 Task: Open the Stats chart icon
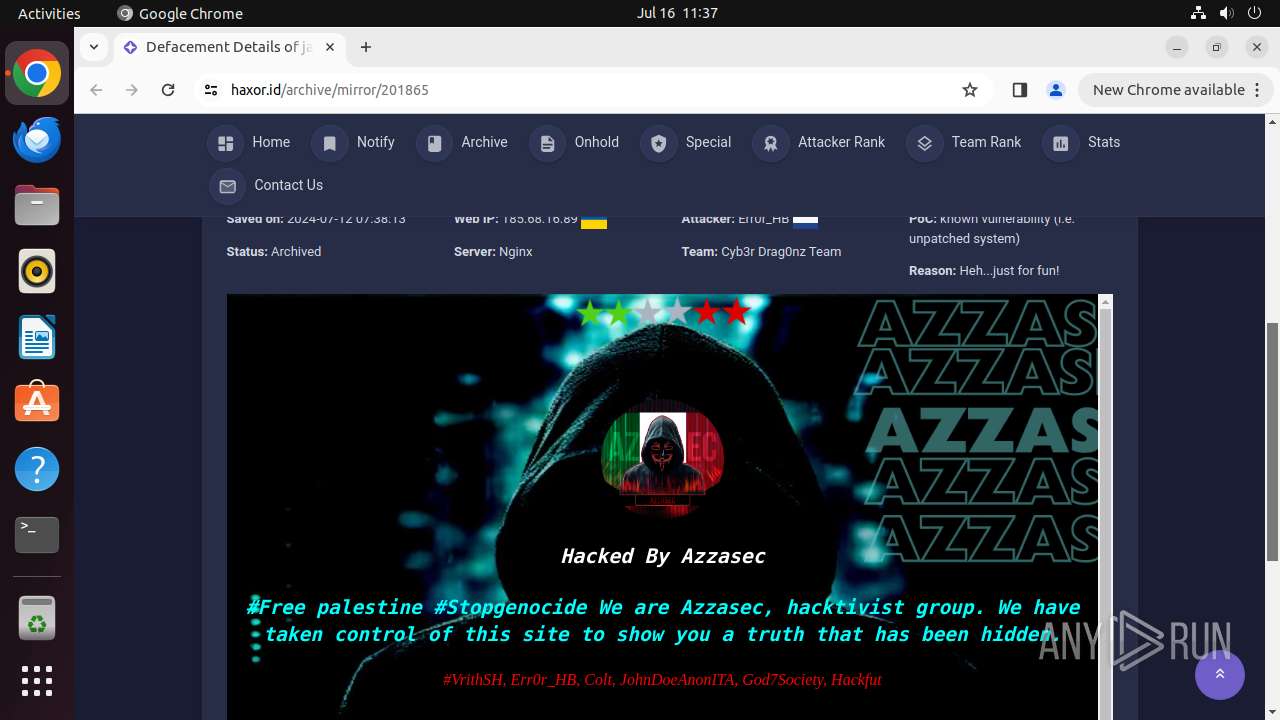click(x=1061, y=143)
